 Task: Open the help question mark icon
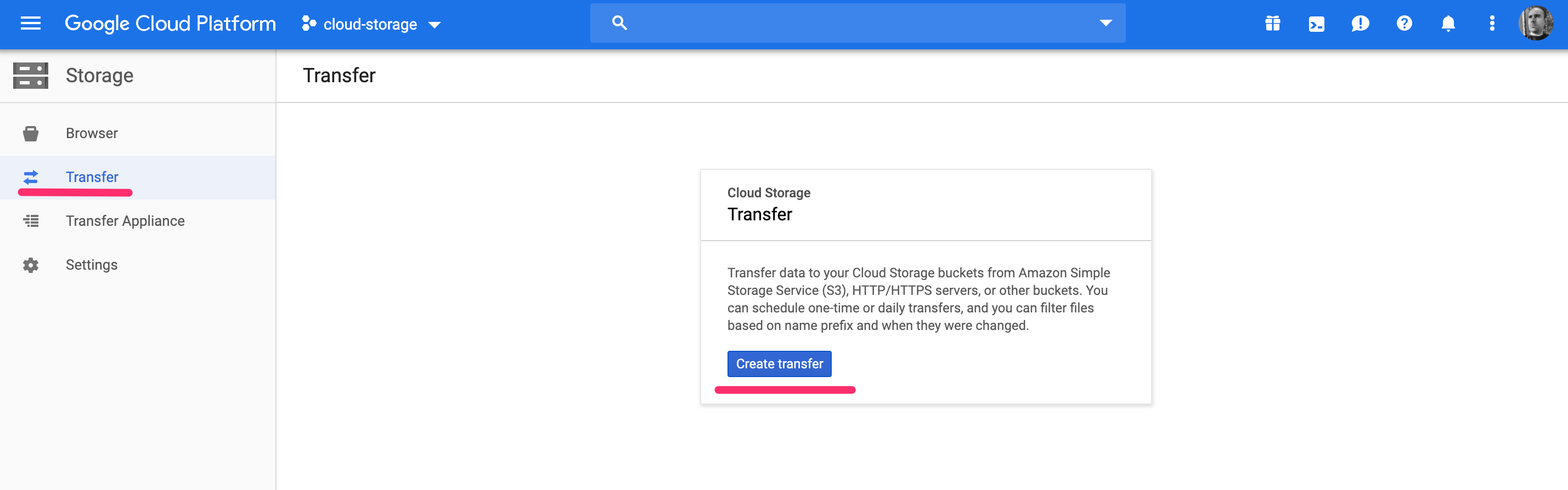pyautogui.click(x=1403, y=24)
